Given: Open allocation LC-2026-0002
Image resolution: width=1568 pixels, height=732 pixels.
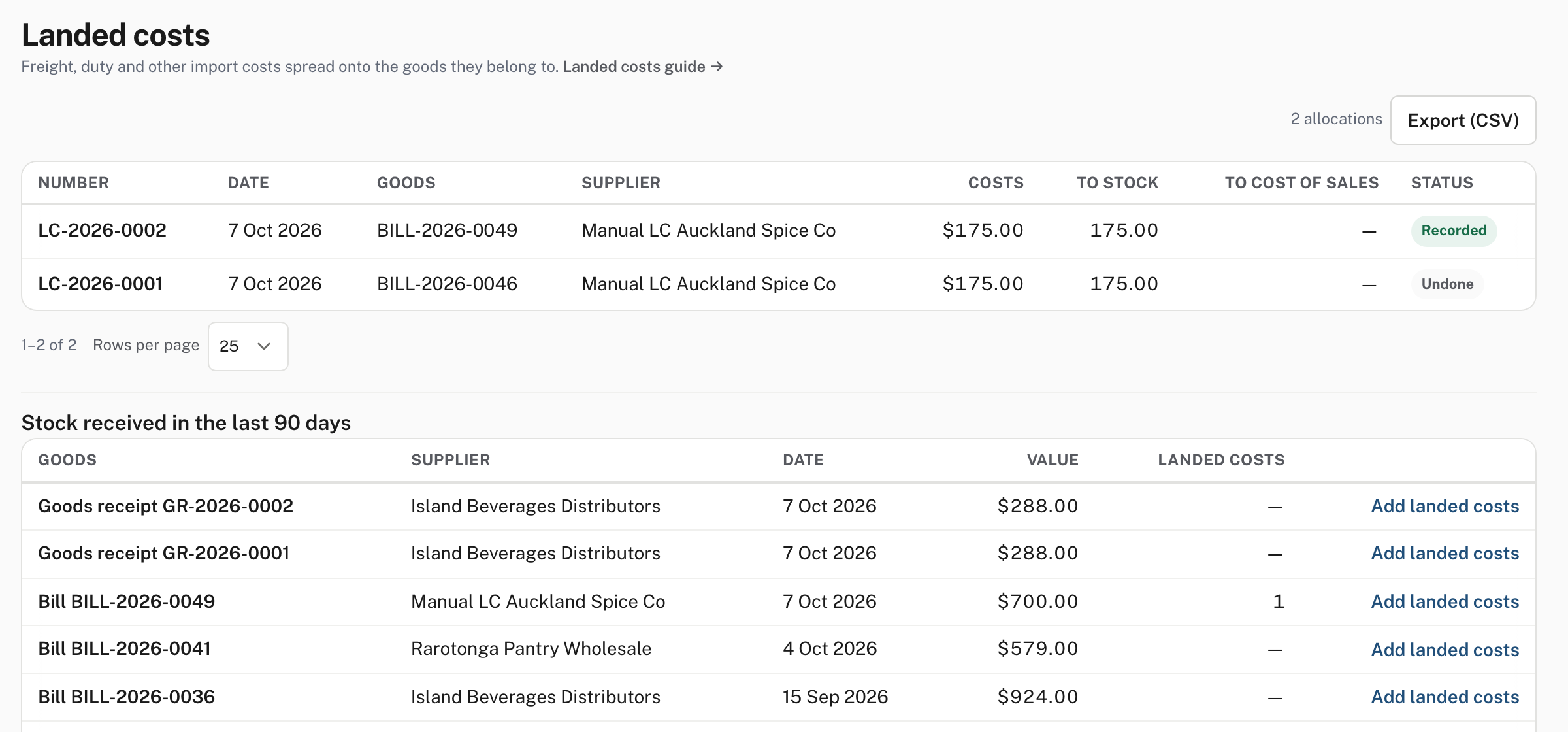Looking at the screenshot, I should point(102,230).
